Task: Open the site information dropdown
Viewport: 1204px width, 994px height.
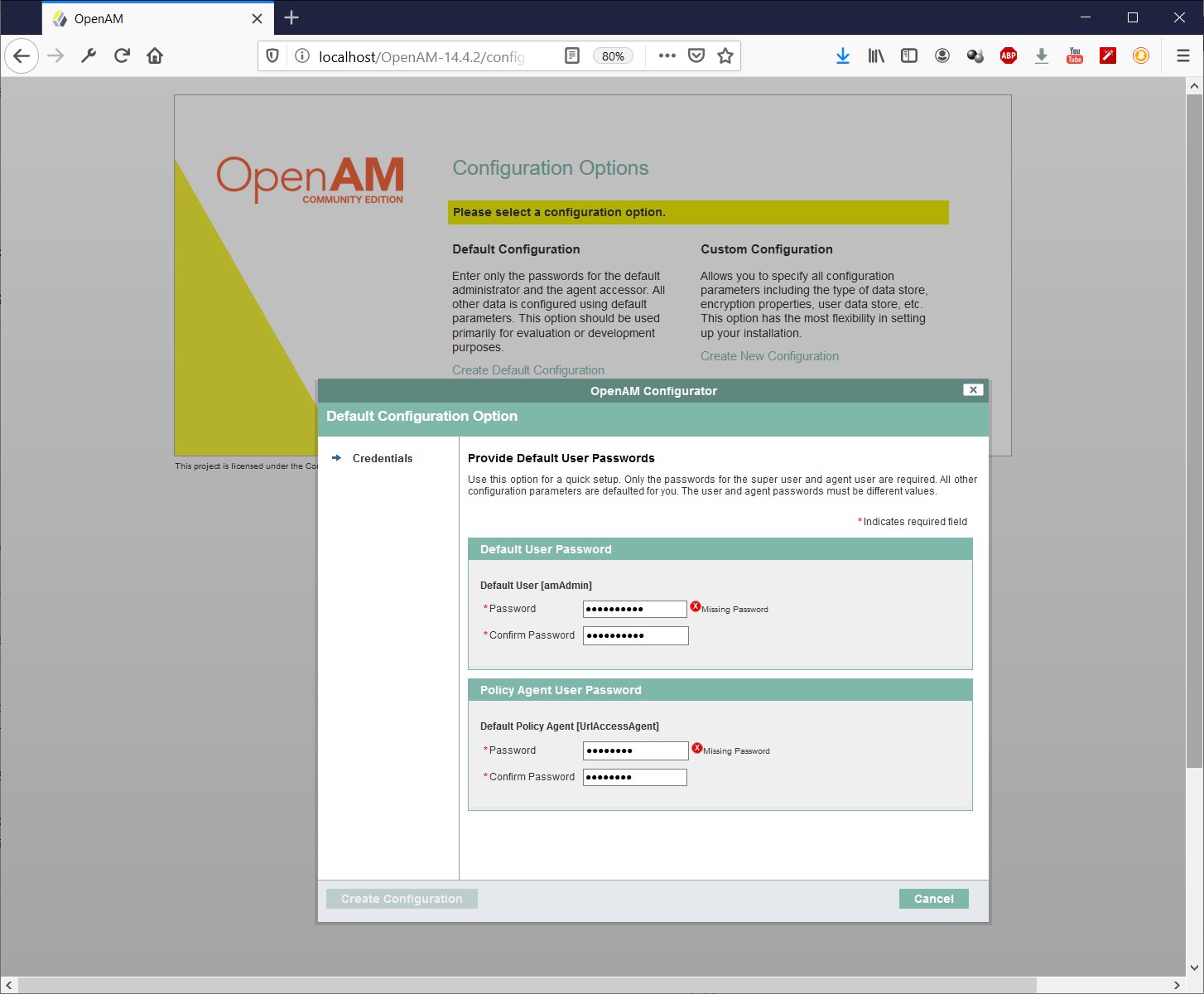Action: tap(301, 55)
